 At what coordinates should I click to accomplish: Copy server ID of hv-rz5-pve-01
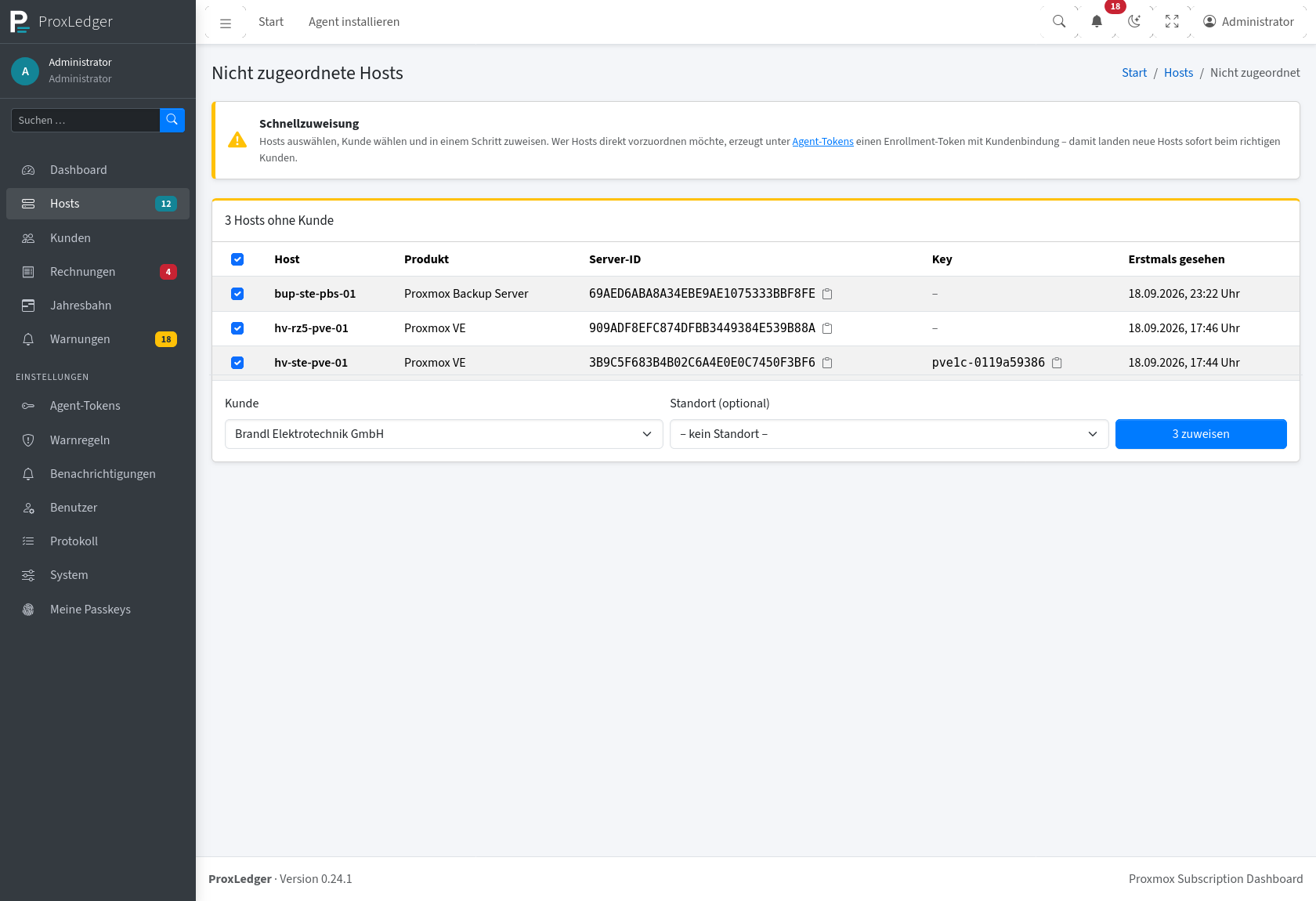coord(827,328)
